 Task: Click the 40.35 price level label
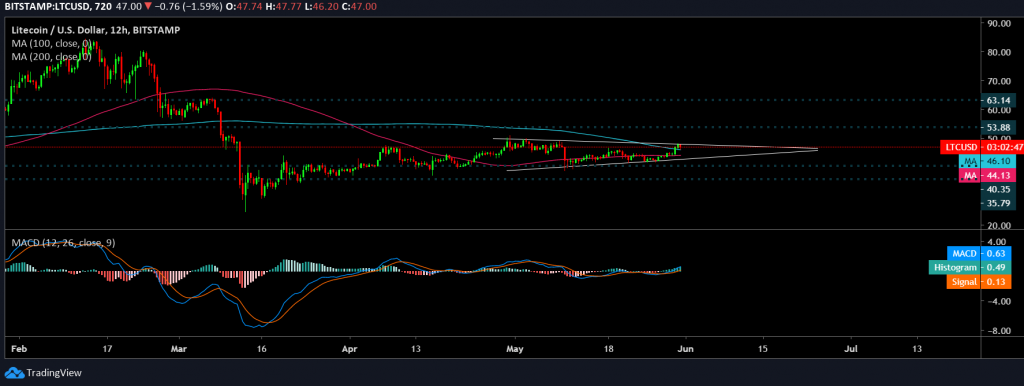click(x=998, y=189)
